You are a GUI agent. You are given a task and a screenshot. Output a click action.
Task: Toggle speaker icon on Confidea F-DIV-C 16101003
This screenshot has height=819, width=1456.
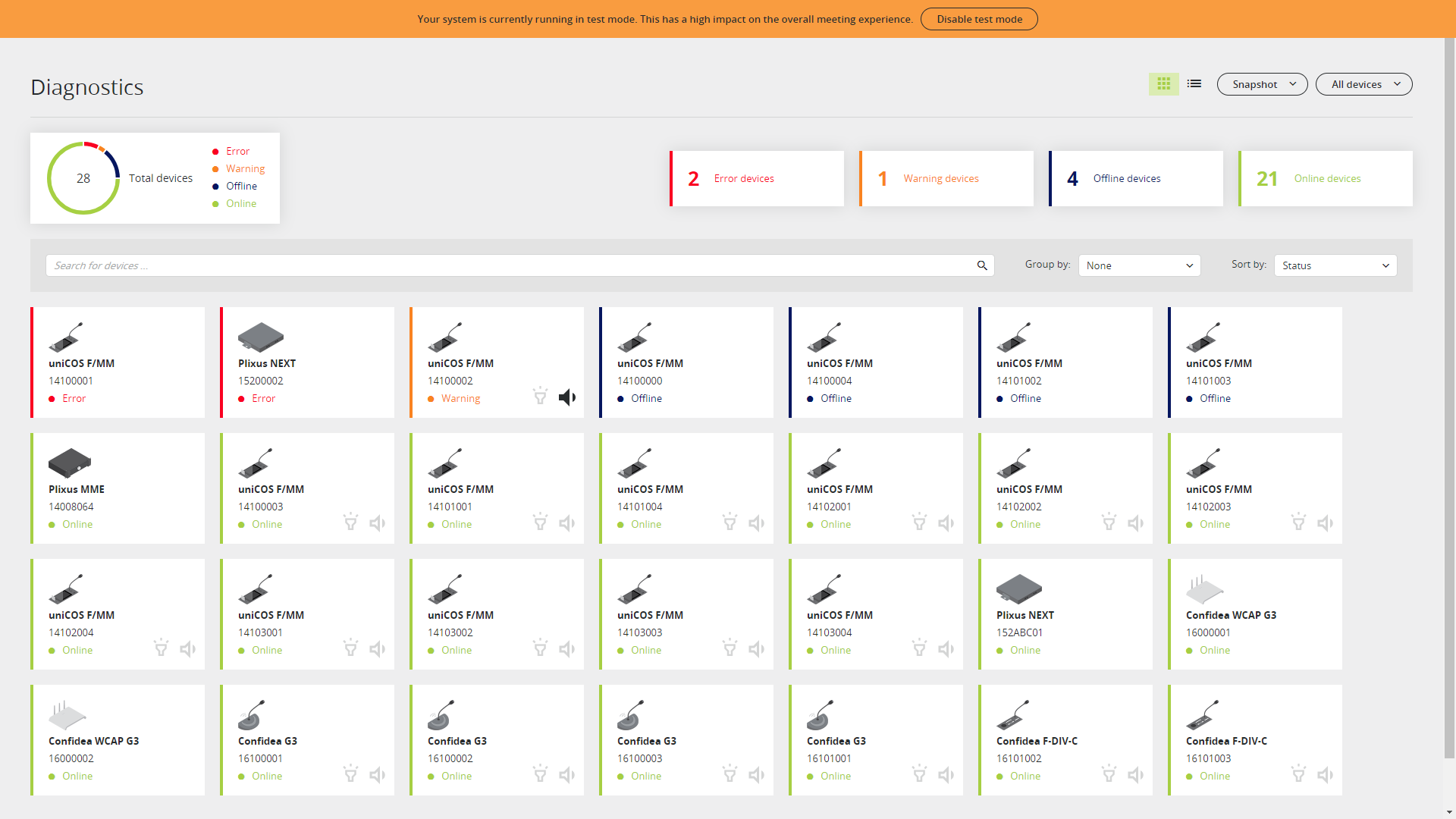coord(1326,775)
